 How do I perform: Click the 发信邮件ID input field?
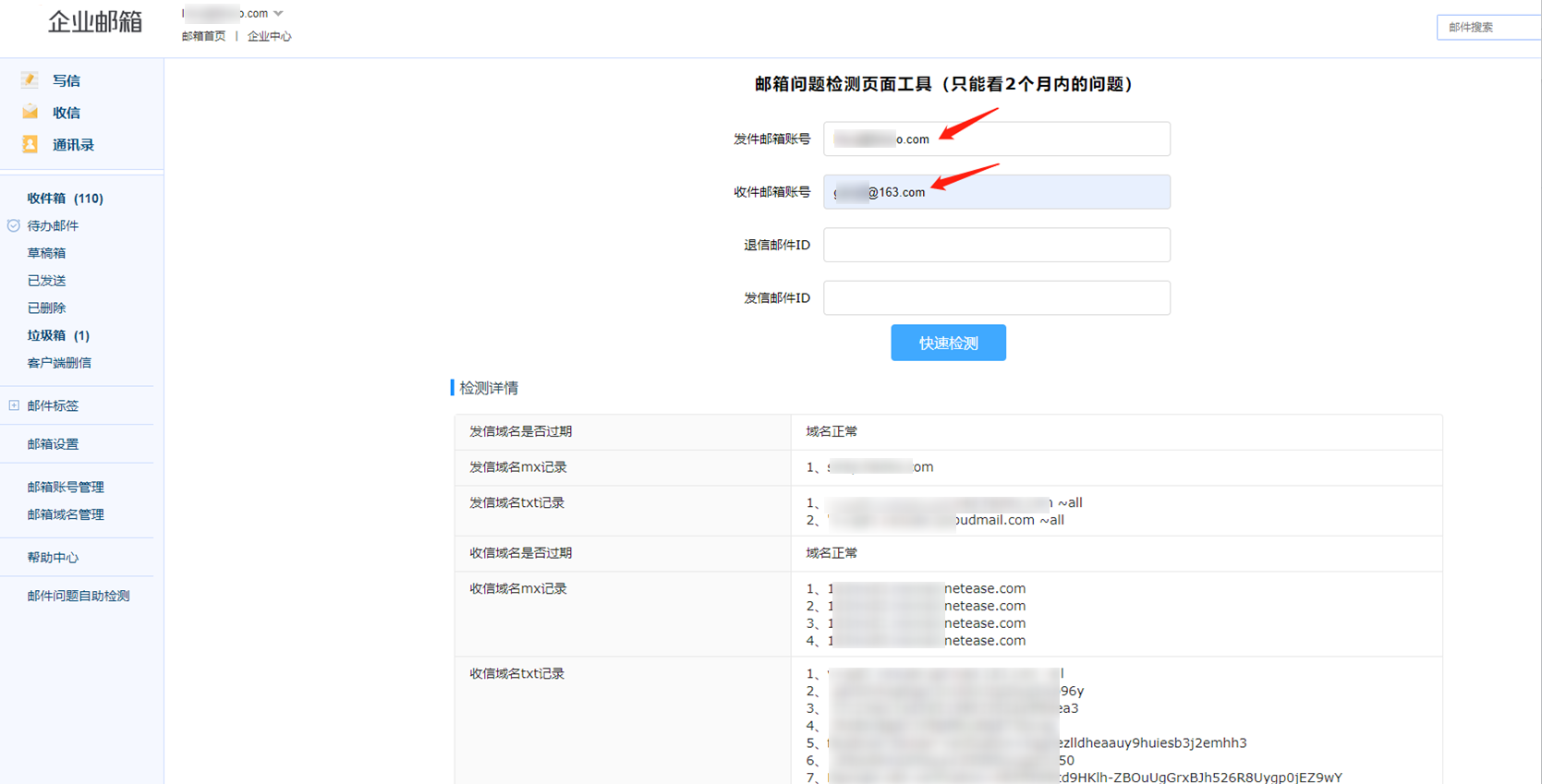(997, 297)
